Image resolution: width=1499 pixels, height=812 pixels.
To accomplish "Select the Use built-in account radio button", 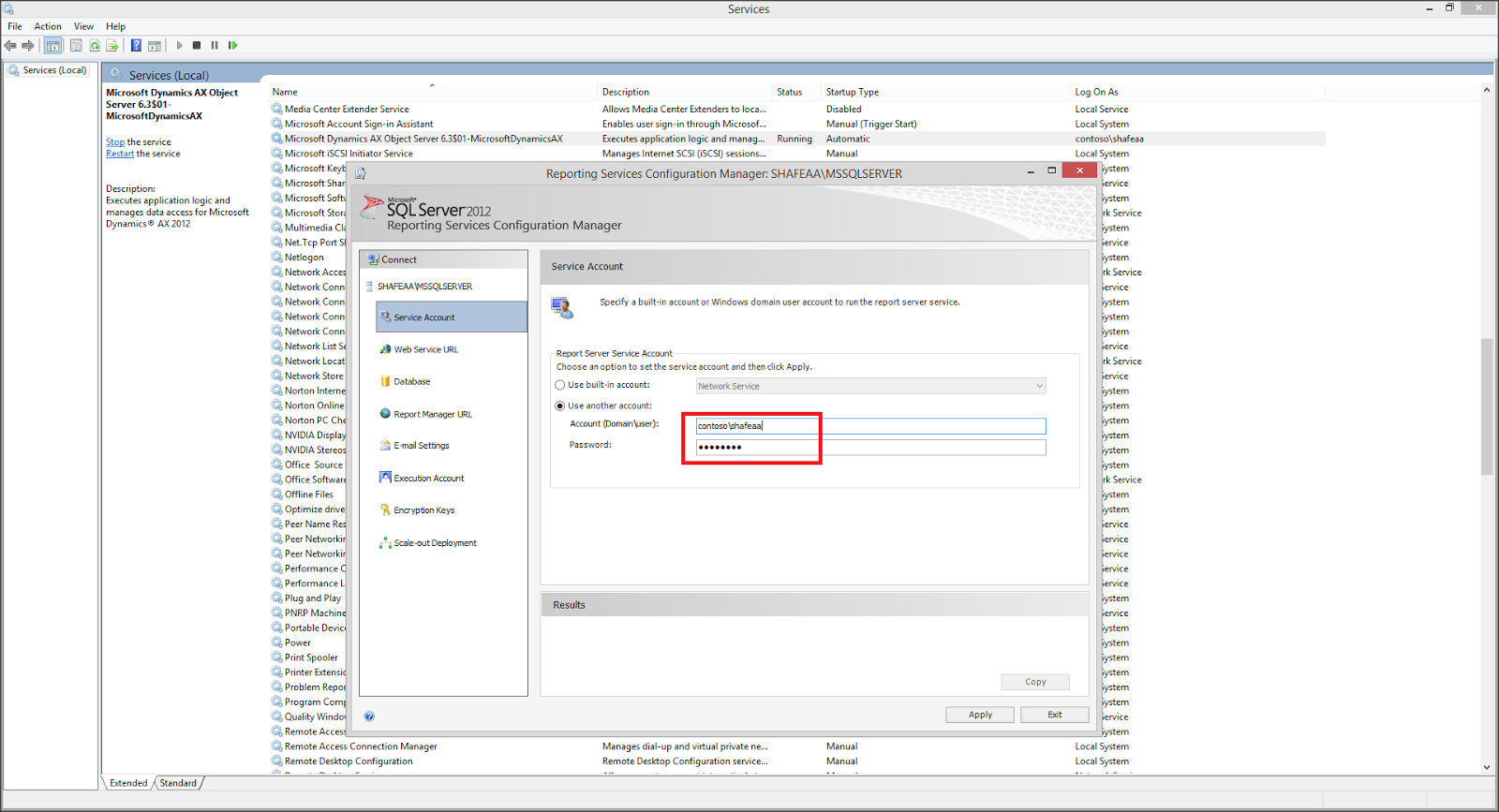I will (x=560, y=385).
